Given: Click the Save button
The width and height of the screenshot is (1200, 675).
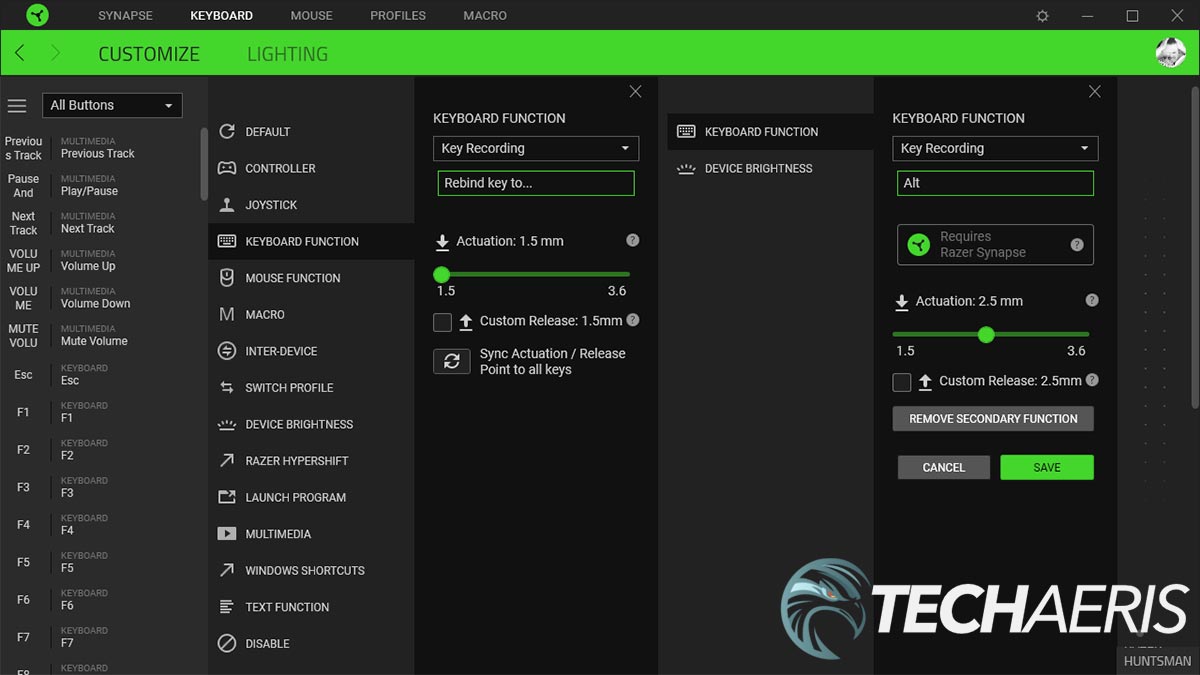Looking at the screenshot, I should pyautogui.click(x=1047, y=467).
